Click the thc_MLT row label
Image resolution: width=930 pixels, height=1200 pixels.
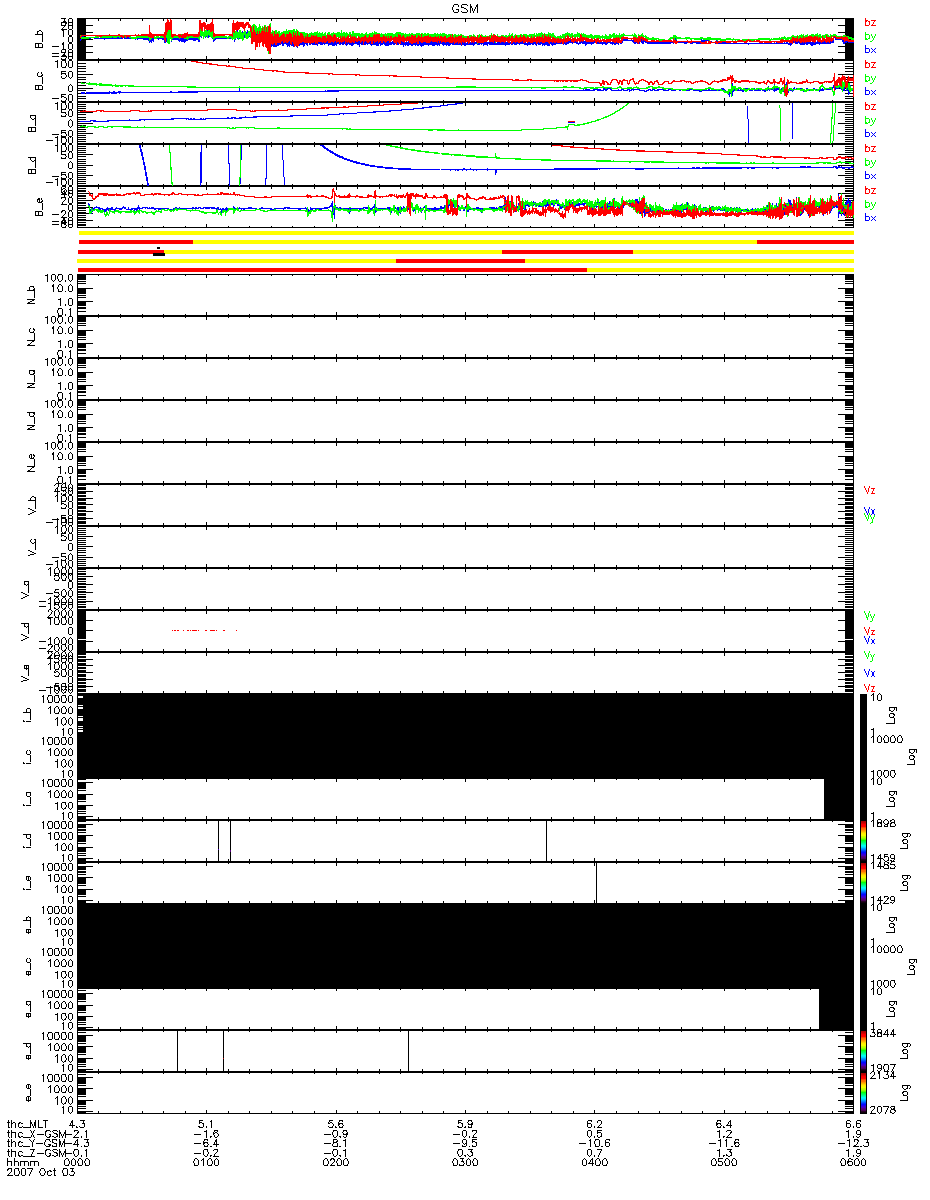[x=28, y=1123]
